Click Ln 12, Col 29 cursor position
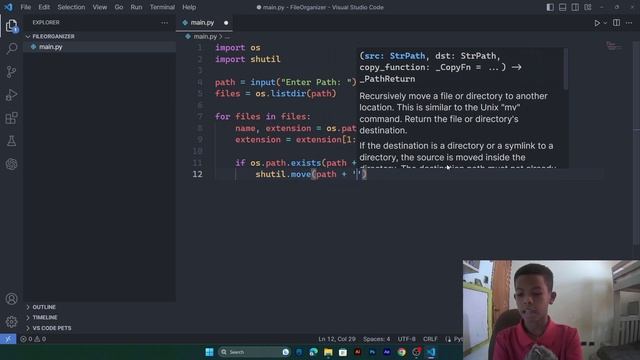Viewport: 640px width, 360px height. (x=337, y=339)
